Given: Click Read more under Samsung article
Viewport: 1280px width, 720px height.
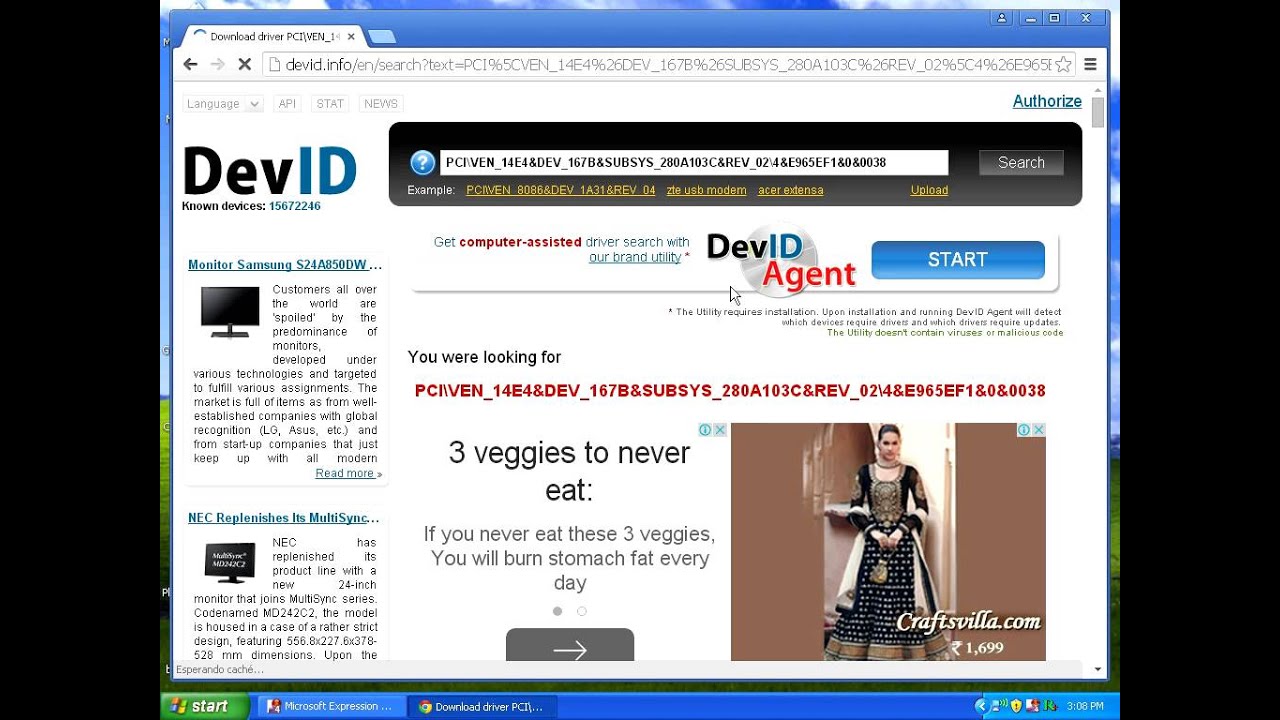Looking at the screenshot, I should click(x=346, y=473).
